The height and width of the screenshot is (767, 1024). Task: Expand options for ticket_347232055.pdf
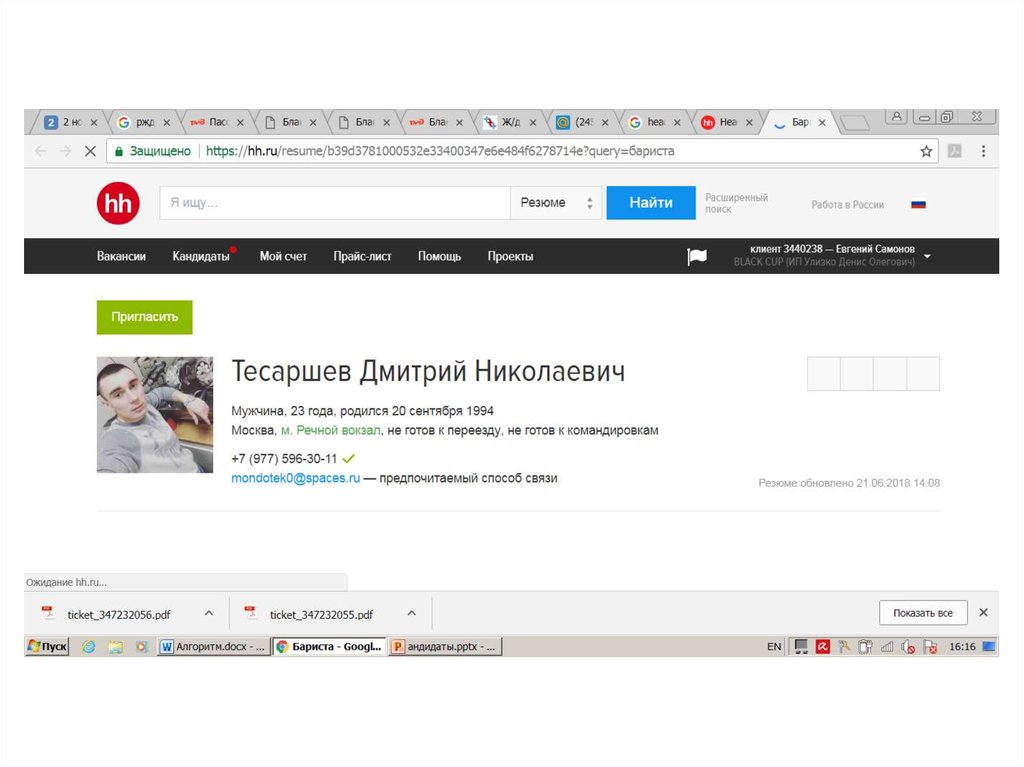pyautogui.click(x=411, y=613)
